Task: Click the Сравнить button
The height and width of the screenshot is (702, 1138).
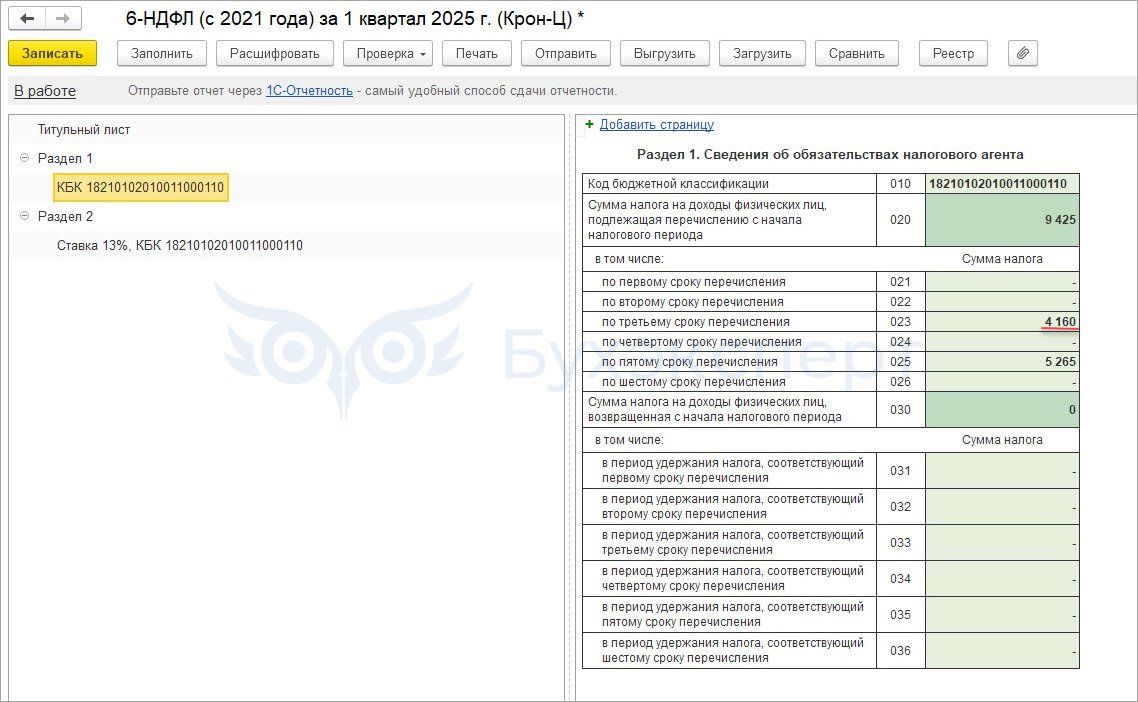Action: (x=856, y=53)
